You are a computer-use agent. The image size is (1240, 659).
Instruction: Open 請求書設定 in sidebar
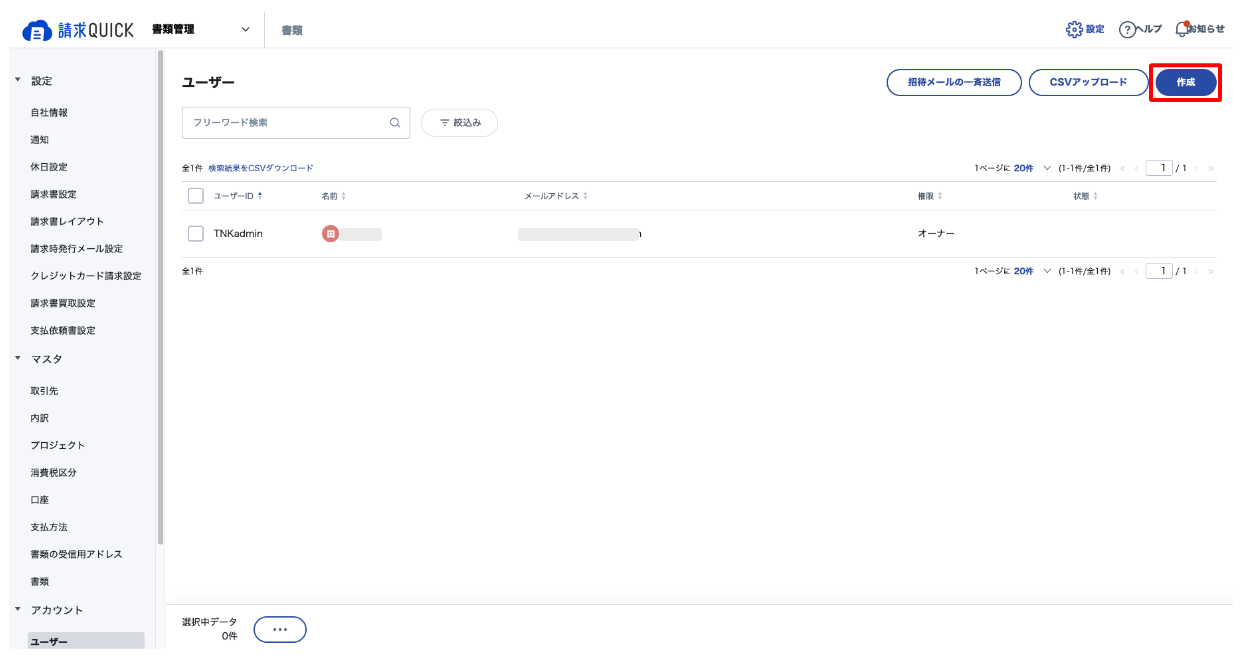pos(54,194)
